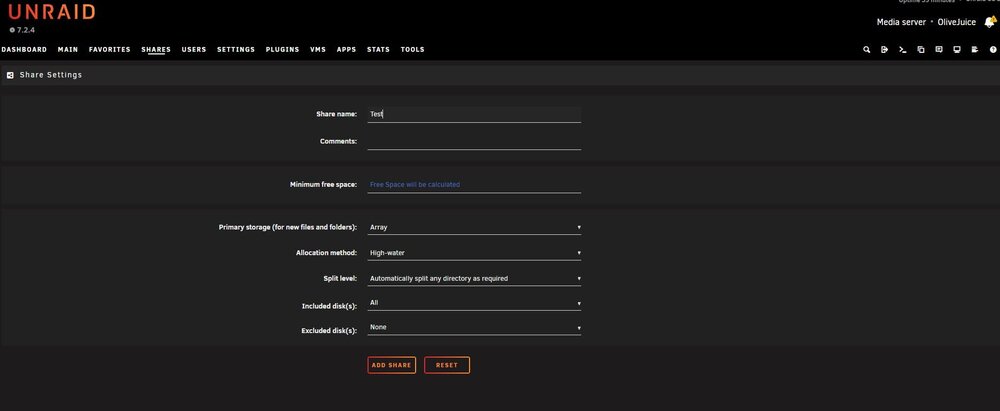1000x411 pixels.
Task: Expand the Primary storage Array dropdown
Action: click(x=474, y=227)
